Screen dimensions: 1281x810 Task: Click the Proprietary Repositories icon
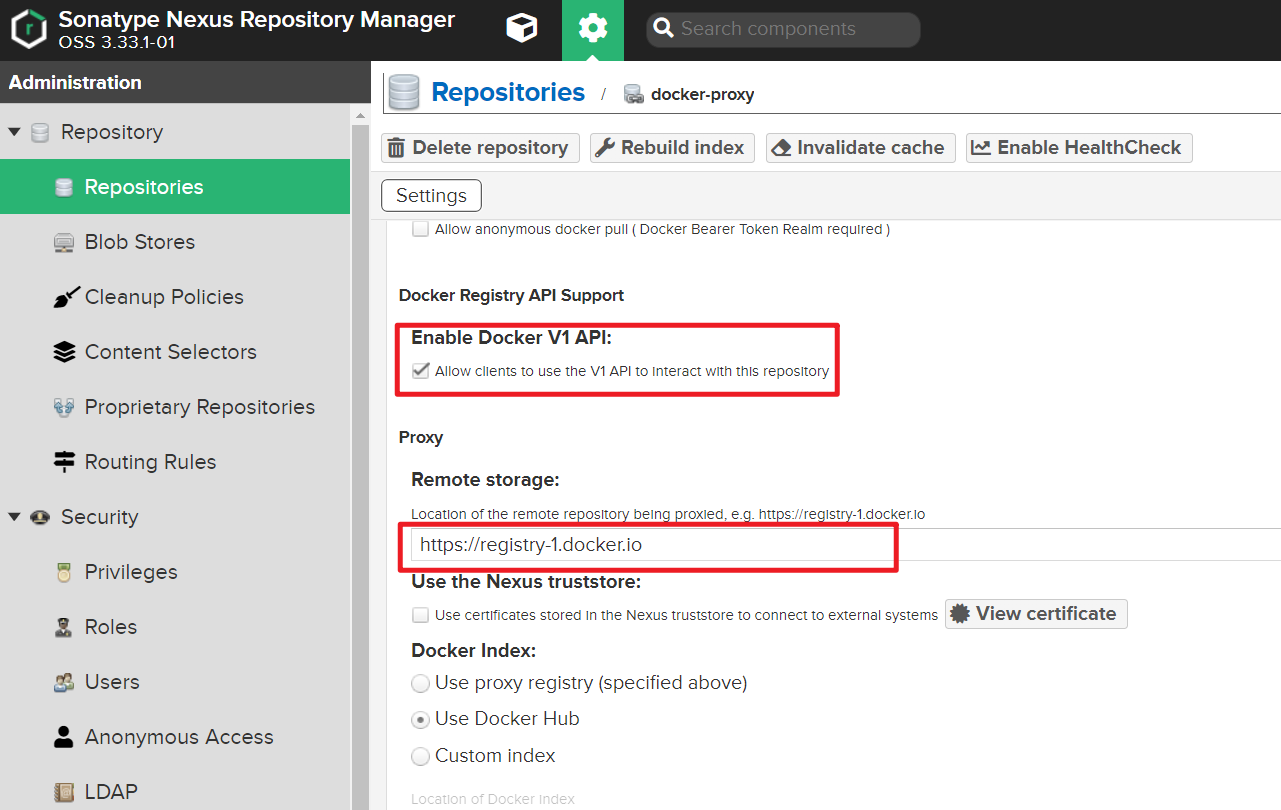(x=64, y=407)
